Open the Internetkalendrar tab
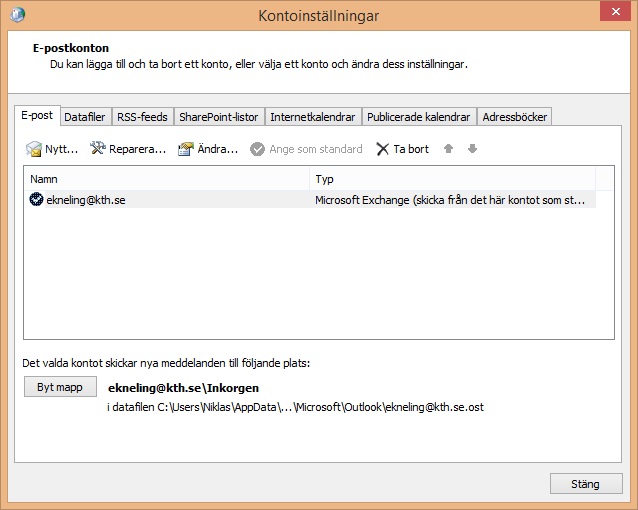The height and width of the screenshot is (510, 638). 312,117
